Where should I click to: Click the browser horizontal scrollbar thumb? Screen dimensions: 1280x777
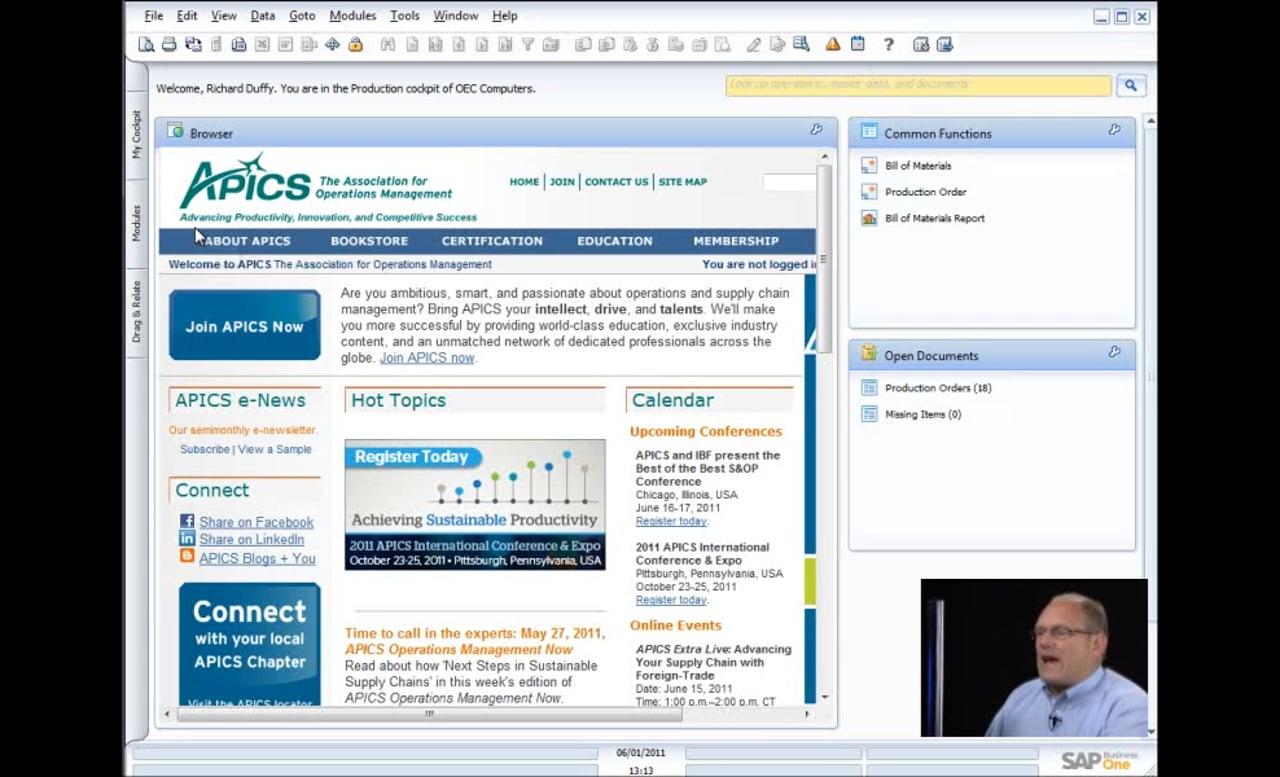tap(430, 713)
